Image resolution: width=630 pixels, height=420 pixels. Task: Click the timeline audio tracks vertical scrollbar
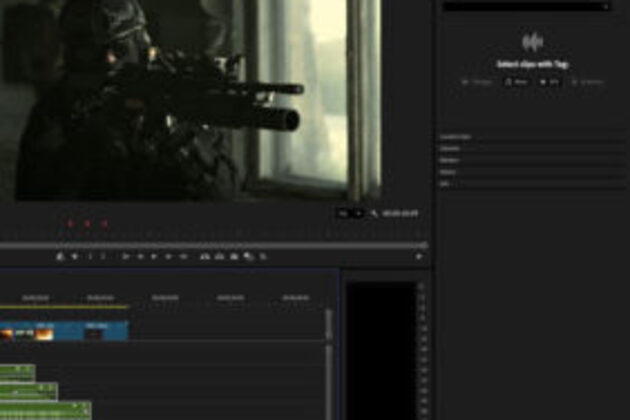pyautogui.click(x=329, y=382)
